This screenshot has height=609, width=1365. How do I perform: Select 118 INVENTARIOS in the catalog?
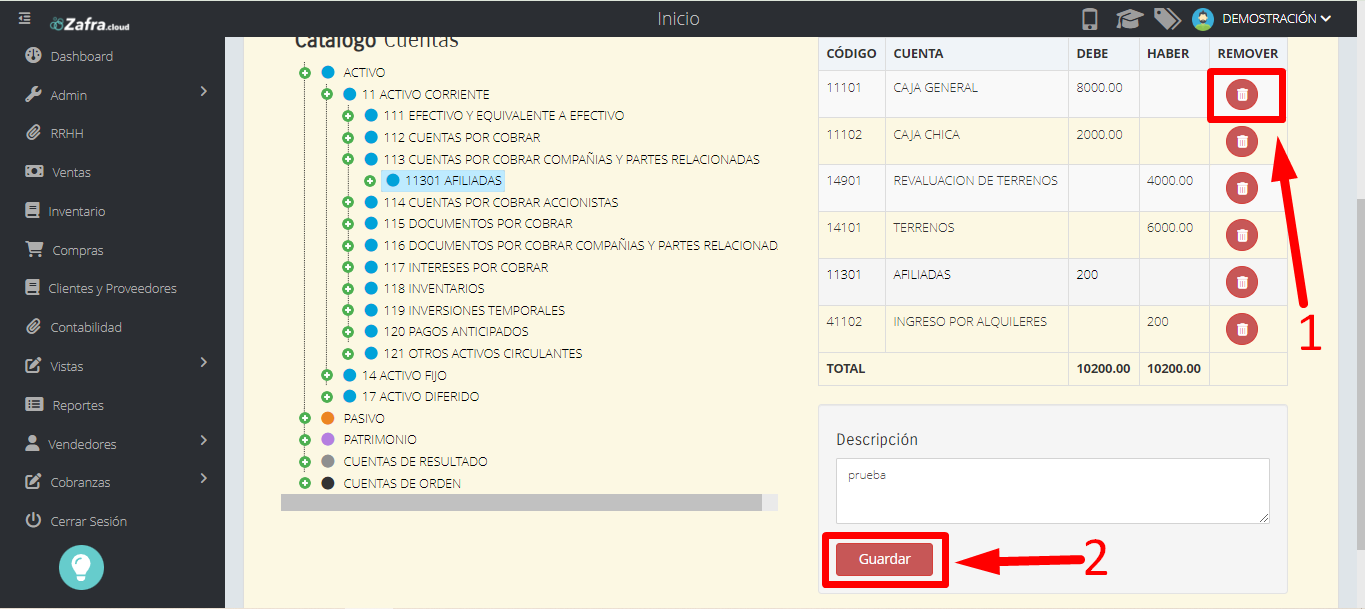[x=433, y=289]
